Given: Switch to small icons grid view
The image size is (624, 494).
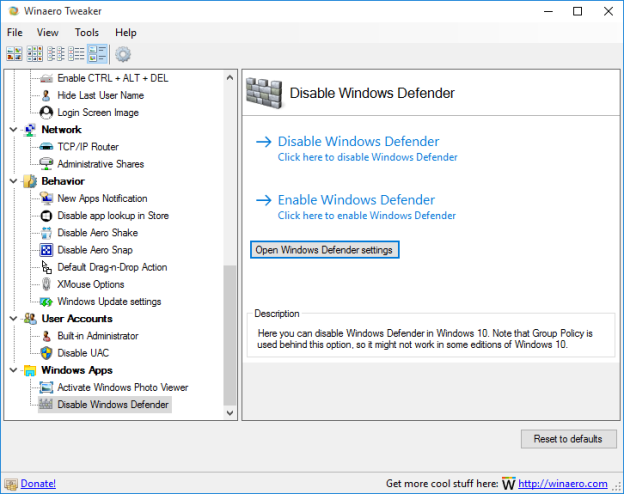Looking at the screenshot, I should [35, 54].
